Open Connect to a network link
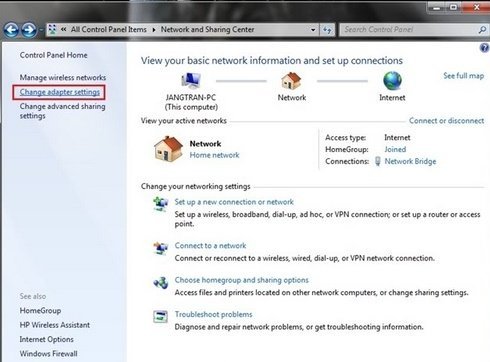Screen dimensions: 490x362 tap(210, 246)
